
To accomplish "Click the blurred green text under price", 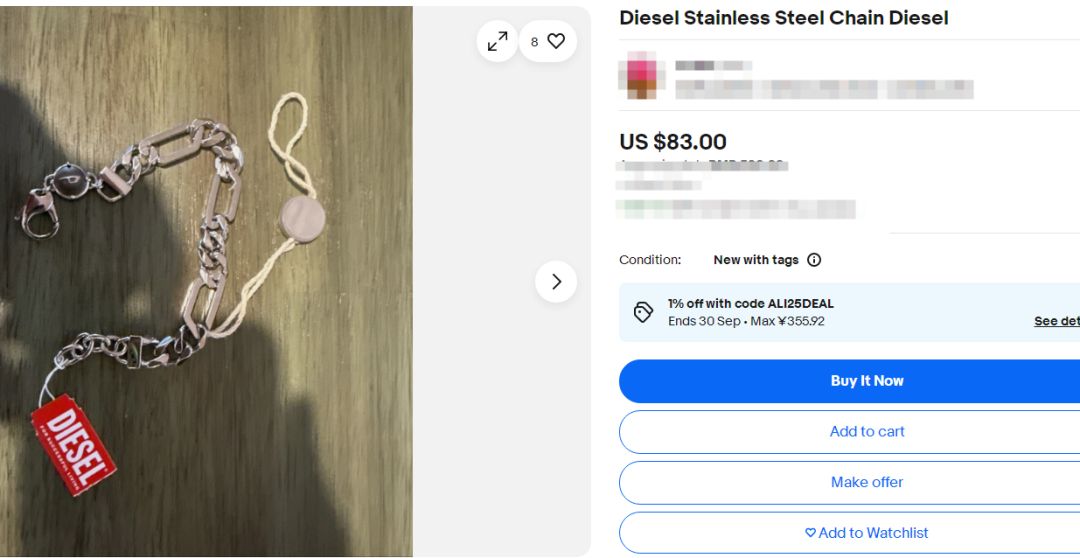I will [735, 209].
